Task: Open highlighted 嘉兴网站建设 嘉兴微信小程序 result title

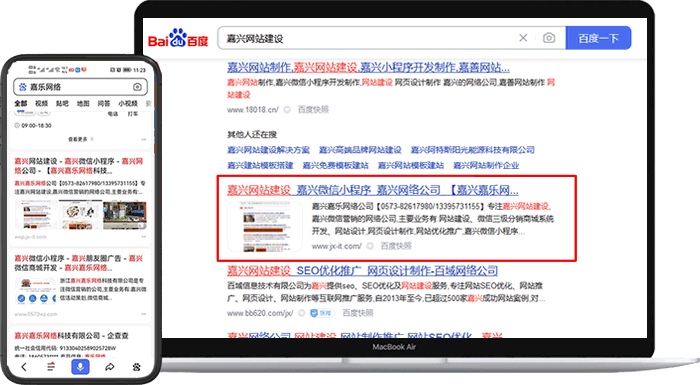Action: click(x=373, y=190)
